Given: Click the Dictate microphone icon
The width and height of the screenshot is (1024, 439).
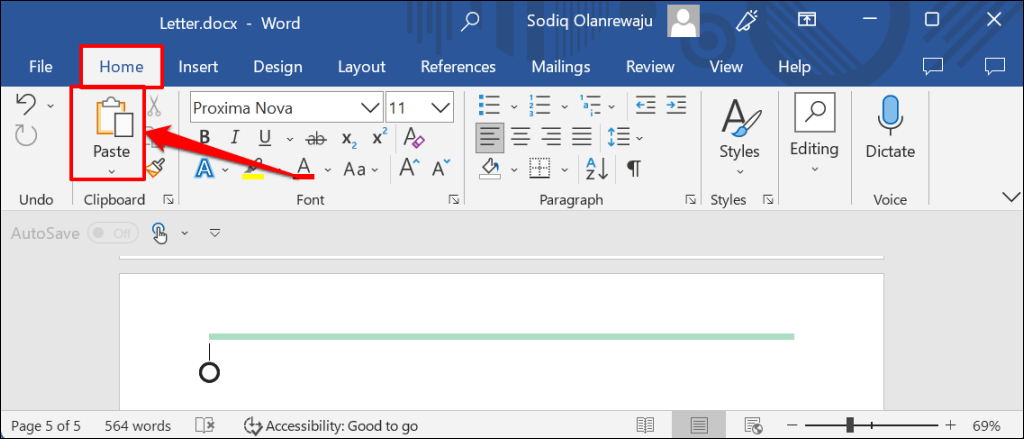Looking at the screenshot, I should [x=890, y=117].
